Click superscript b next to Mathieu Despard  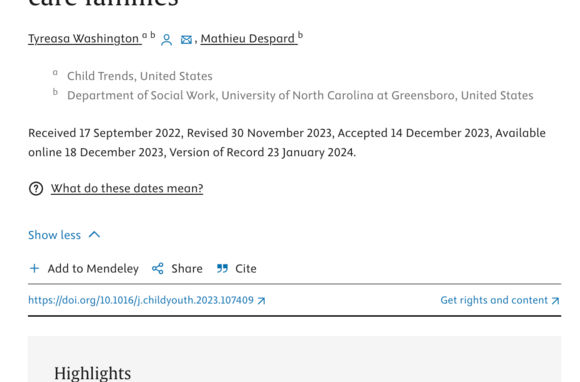[x=300, y=35]
